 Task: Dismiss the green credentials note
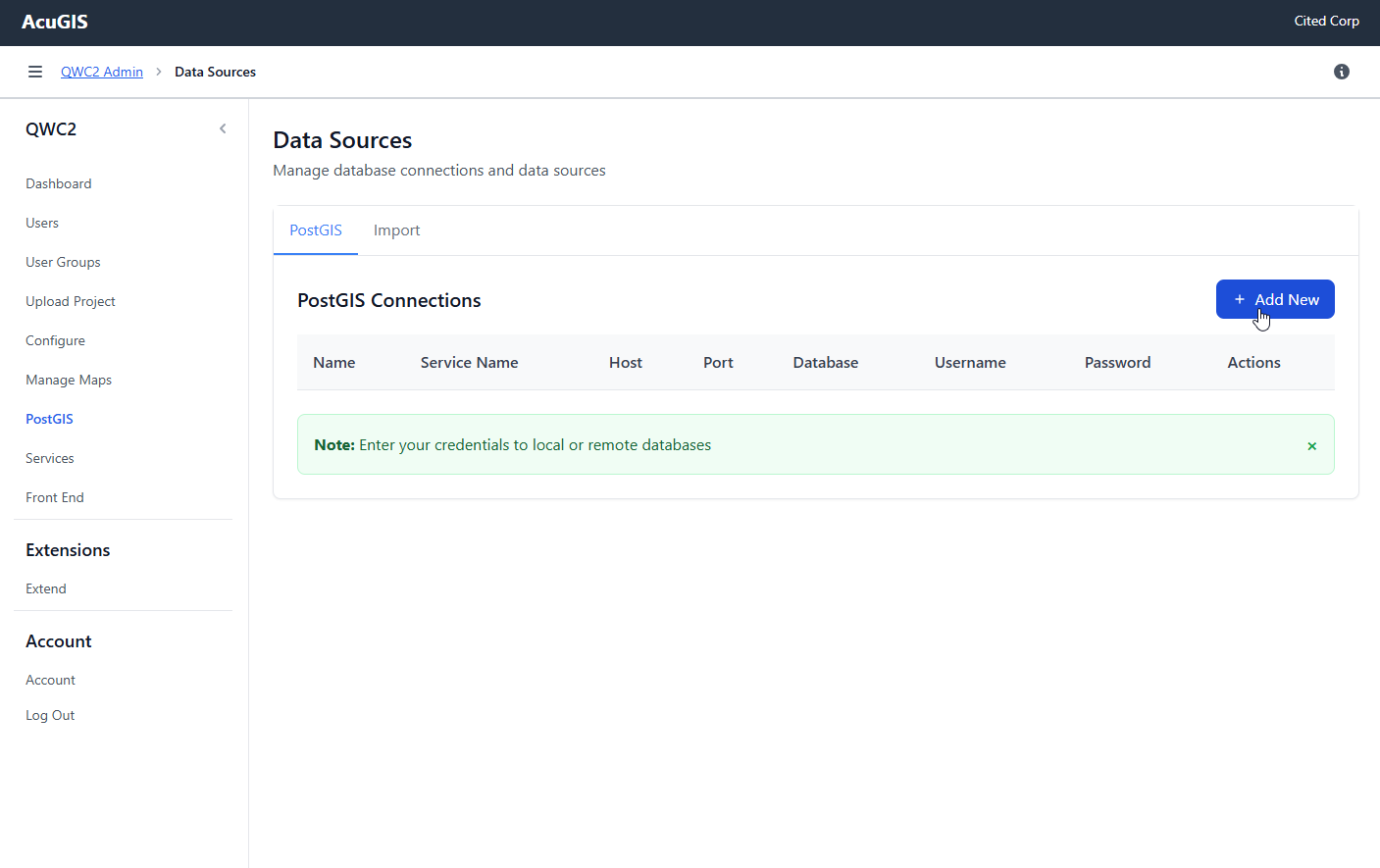1311,446
